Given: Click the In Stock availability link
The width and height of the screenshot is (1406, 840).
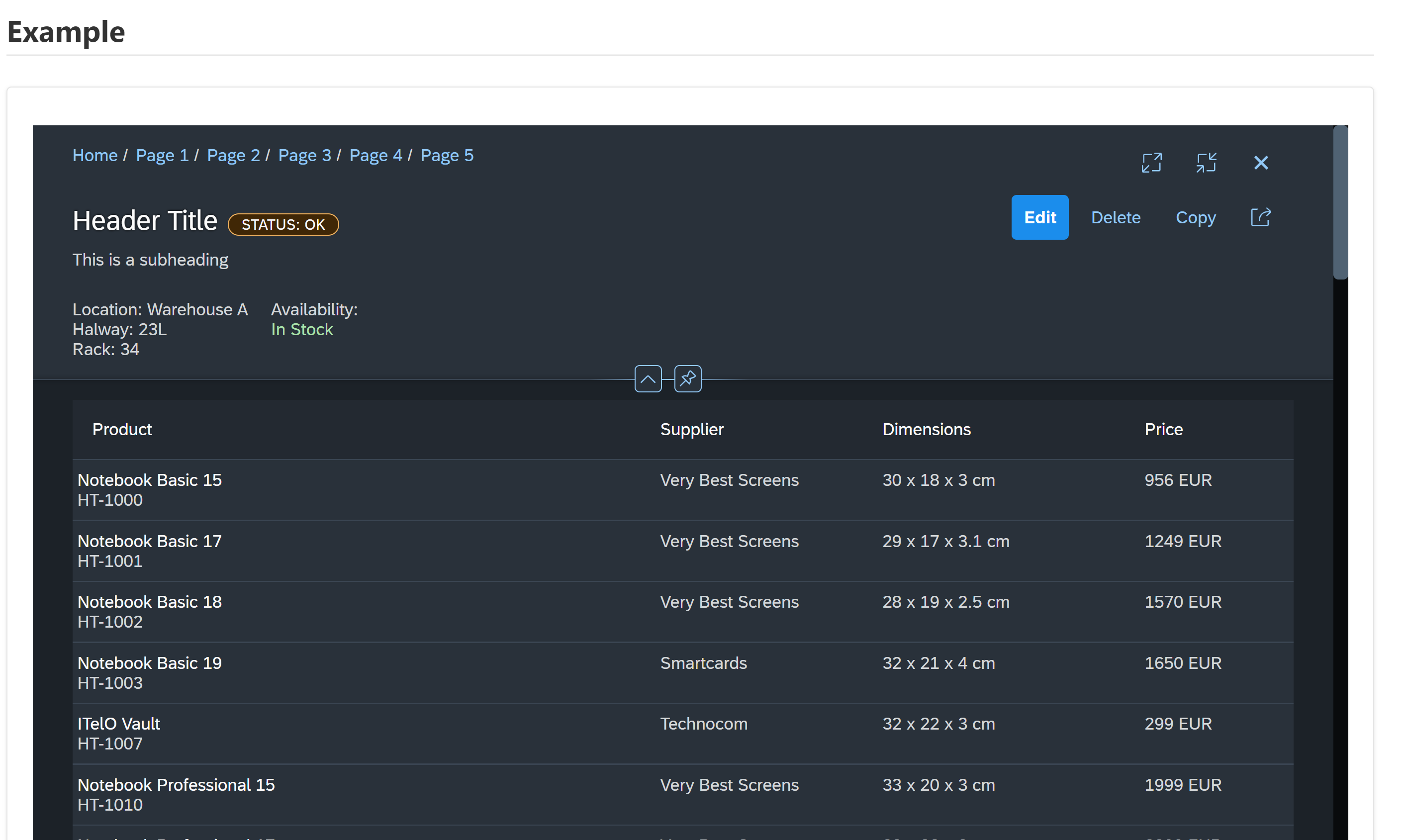Looking at the screenshot, I should (x=302, y=329).
